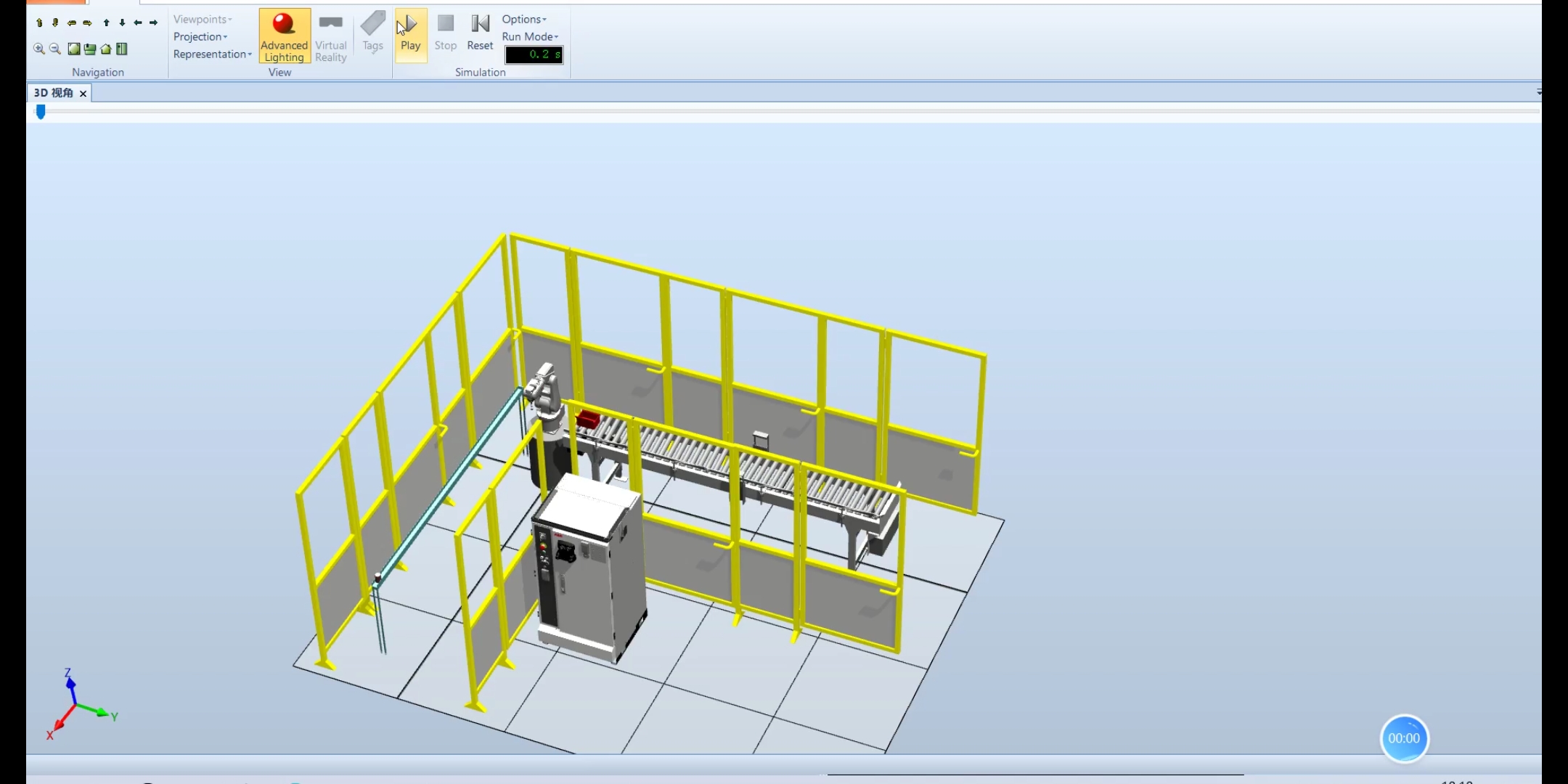Open the Viewpoints dropdown
This screenshot has height=784, width=1568.
click(202, 19)
